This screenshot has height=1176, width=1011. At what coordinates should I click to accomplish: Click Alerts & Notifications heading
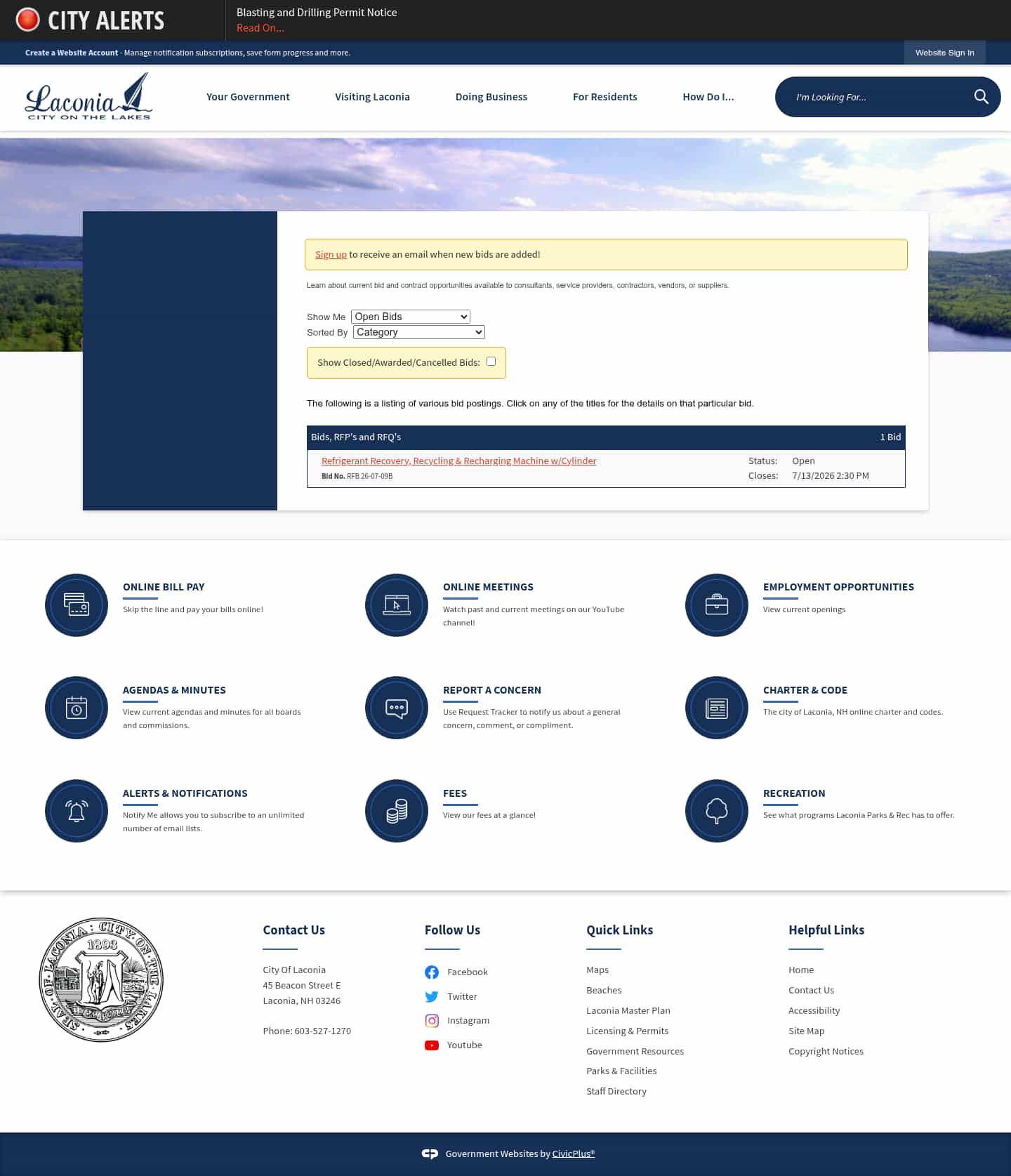[x=185, y=793]
